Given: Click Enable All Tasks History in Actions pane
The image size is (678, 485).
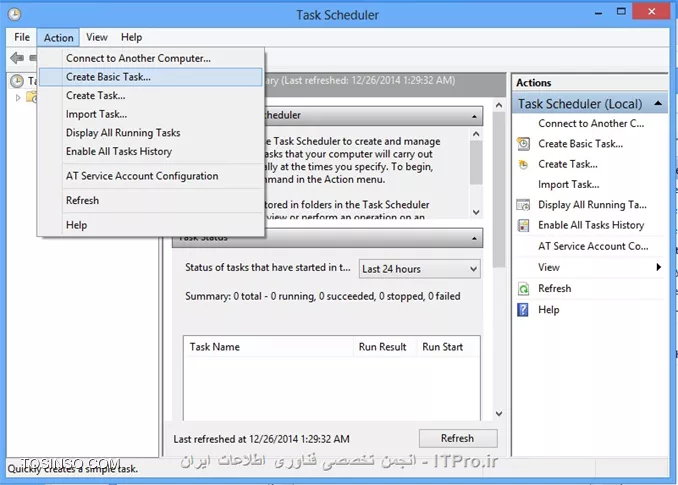Looking at the screenshot, I should tap(591, 225).
